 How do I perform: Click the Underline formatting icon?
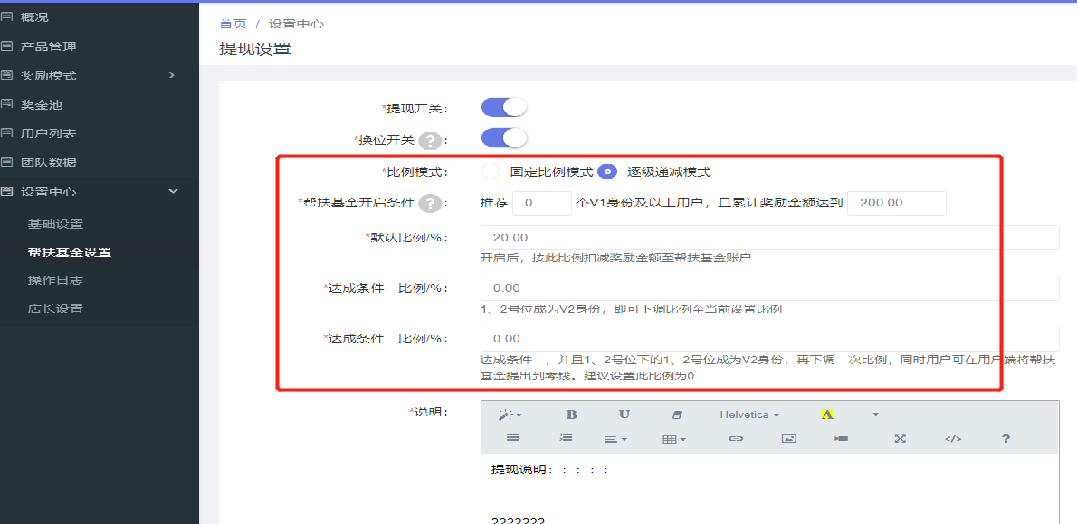(624, 414)
